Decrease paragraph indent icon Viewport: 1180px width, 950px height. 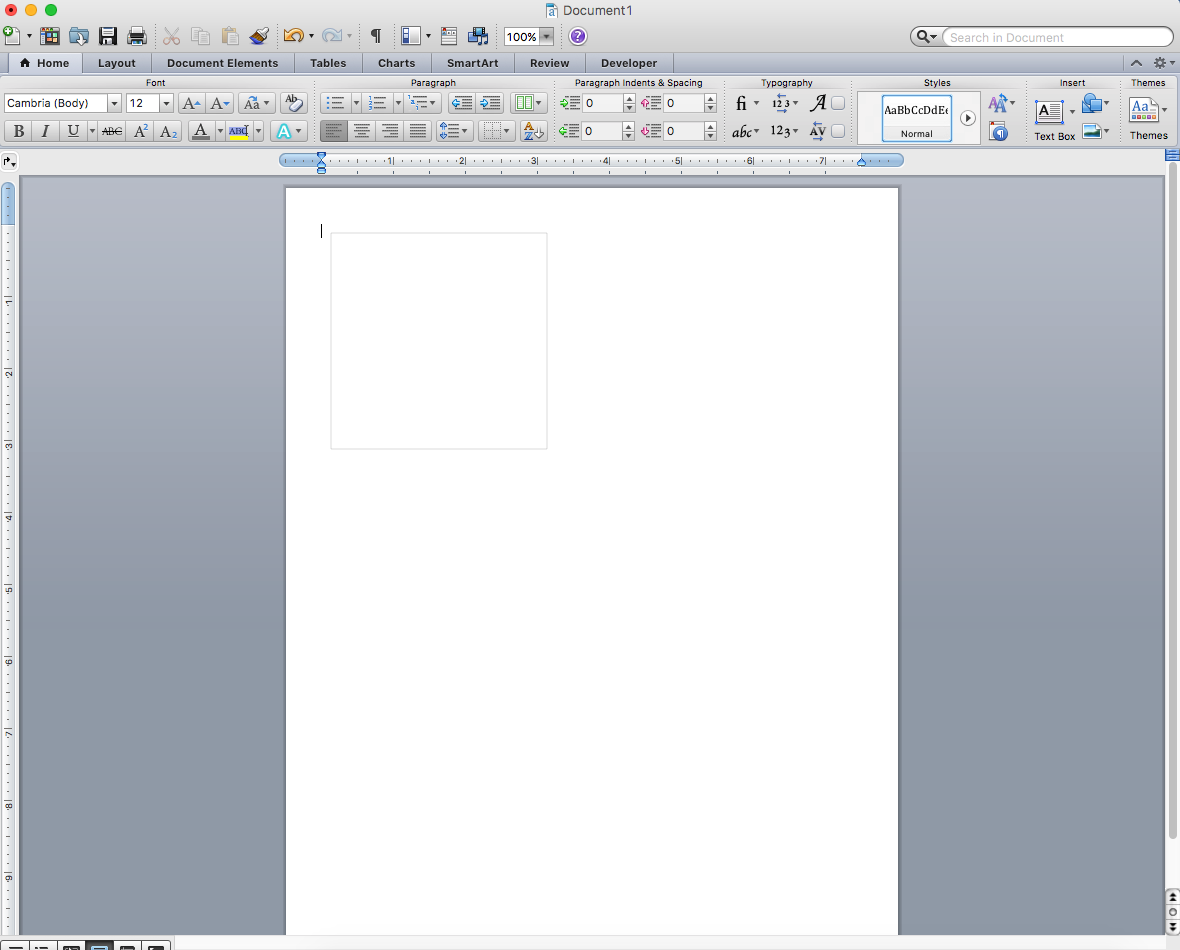(462, 103)
